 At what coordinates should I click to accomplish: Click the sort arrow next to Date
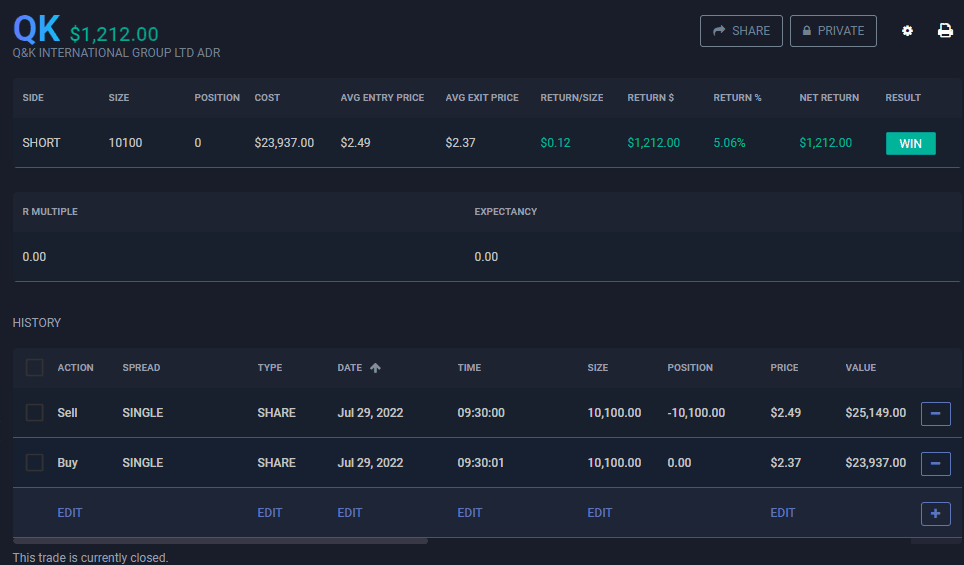click(x=375, y=368)
